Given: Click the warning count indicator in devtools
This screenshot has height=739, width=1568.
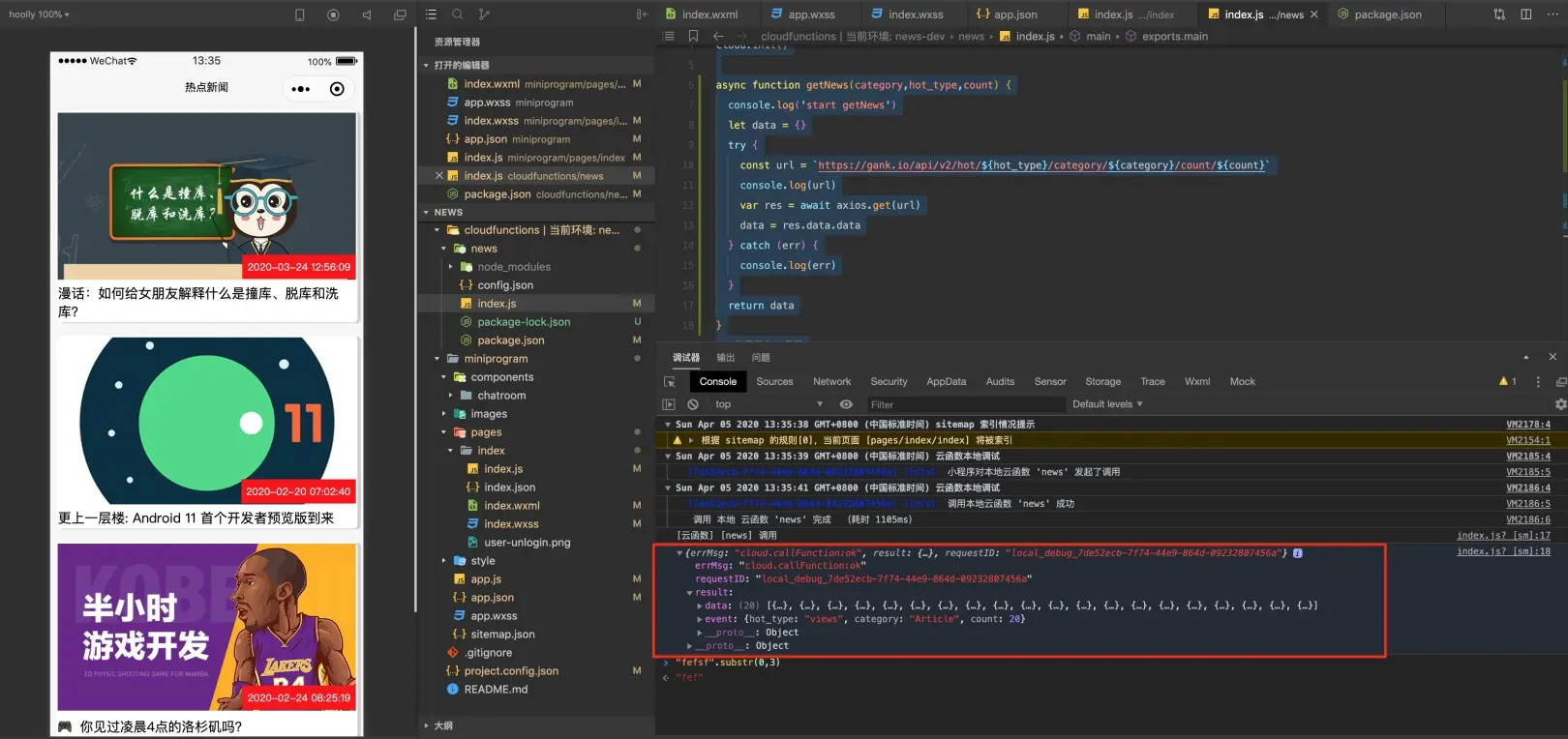Looking at the screenshot, I should click(x=1508, y=382).
